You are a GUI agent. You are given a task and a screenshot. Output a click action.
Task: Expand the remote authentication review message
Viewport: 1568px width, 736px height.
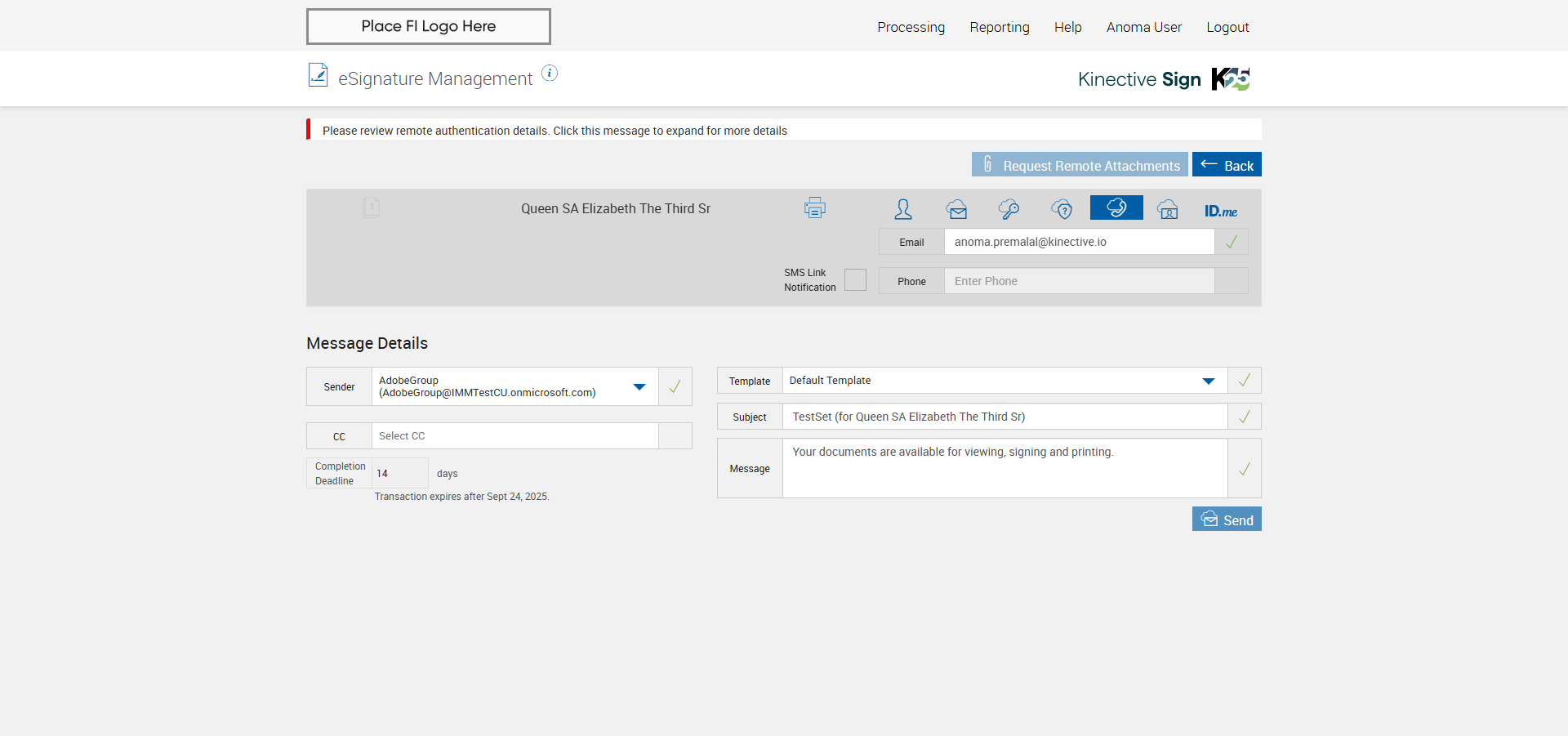[x=555, y=131]
